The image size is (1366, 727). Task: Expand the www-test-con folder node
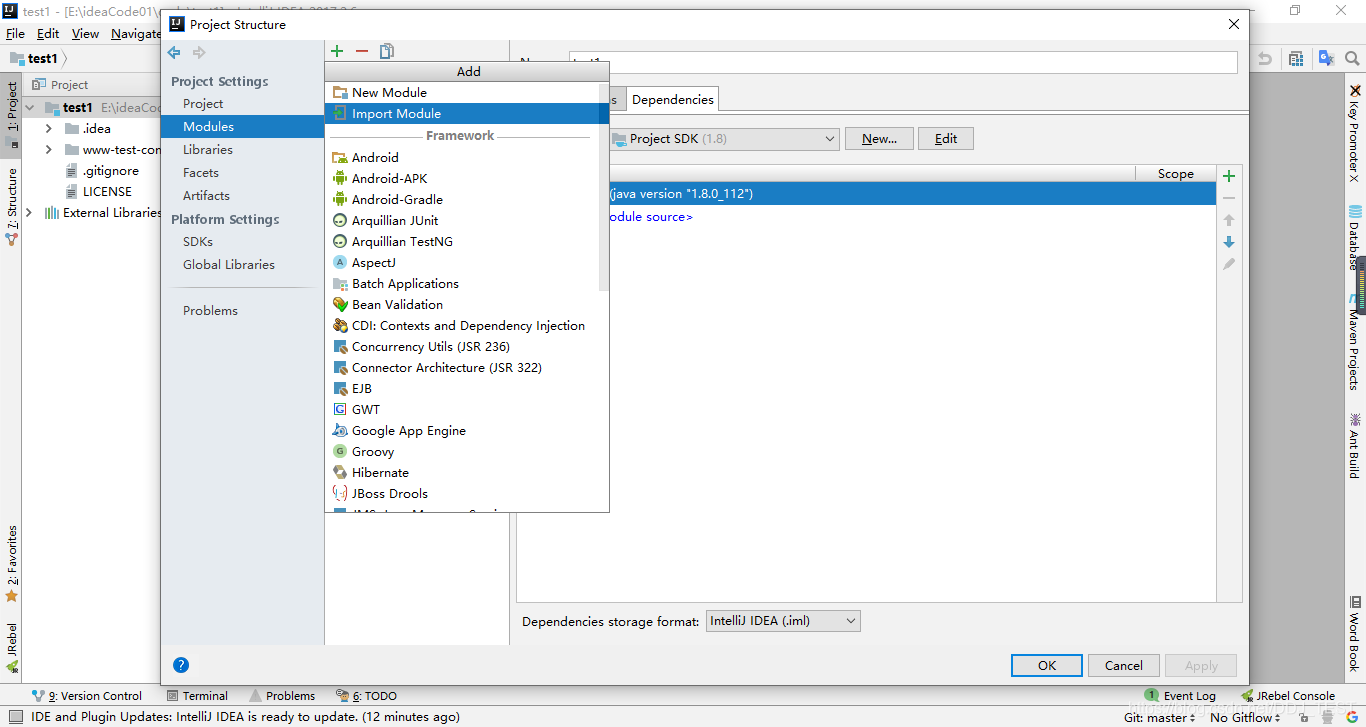(x=48, y=149)
